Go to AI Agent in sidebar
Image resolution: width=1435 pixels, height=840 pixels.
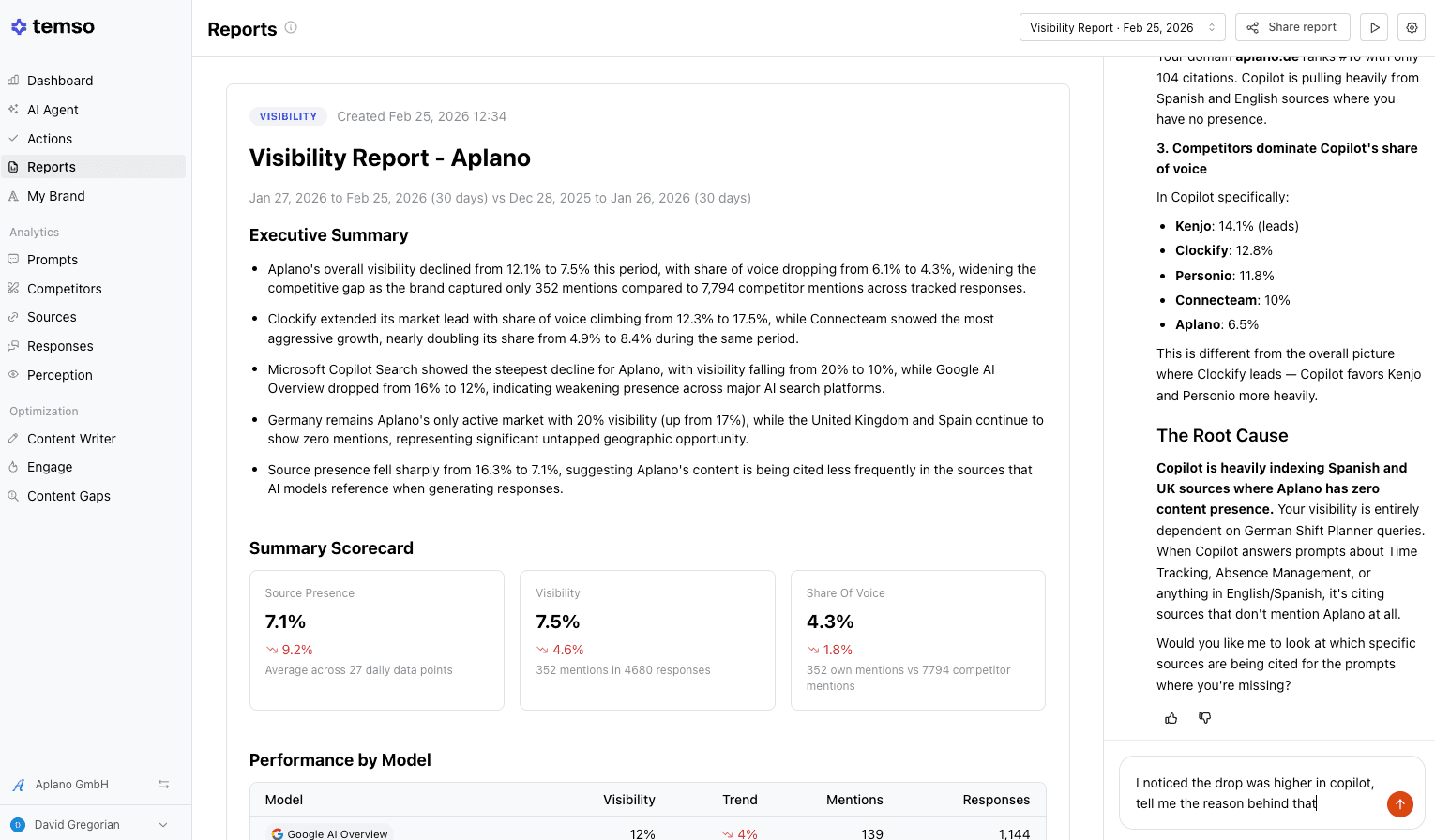click(53, 110)
